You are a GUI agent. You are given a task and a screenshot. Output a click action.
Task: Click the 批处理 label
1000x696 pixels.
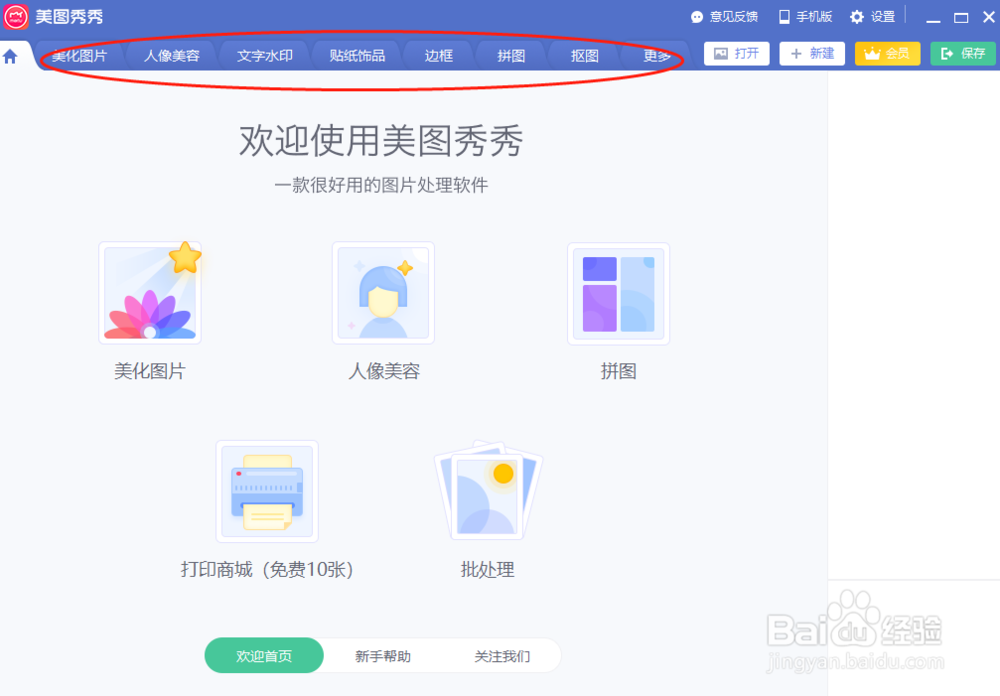(x=488, y=569)
